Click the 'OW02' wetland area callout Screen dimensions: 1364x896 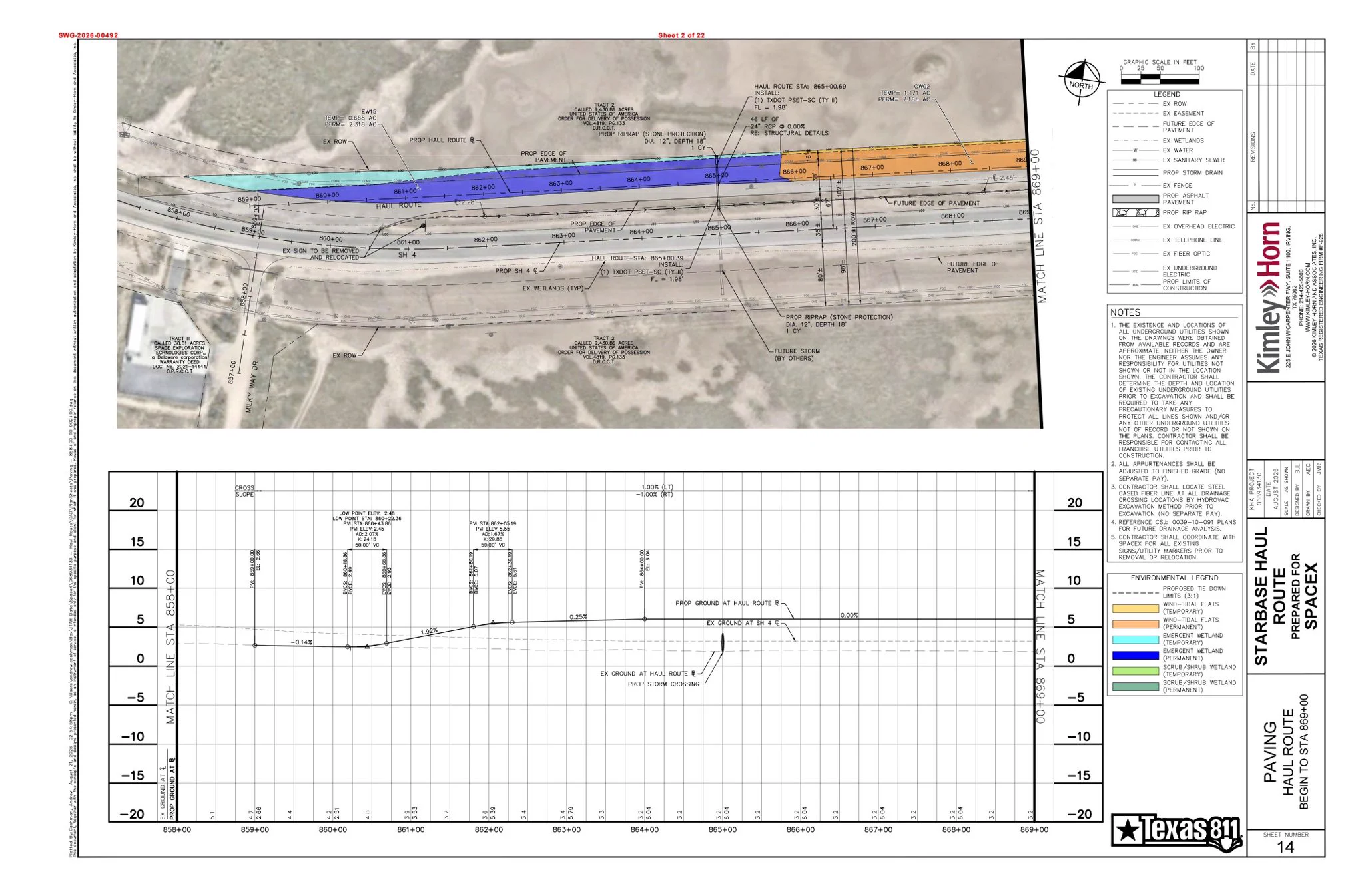904,93
